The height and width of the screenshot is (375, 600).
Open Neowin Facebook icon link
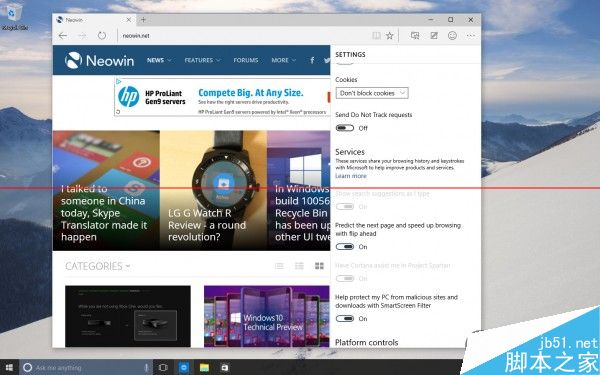coord(312,60)
